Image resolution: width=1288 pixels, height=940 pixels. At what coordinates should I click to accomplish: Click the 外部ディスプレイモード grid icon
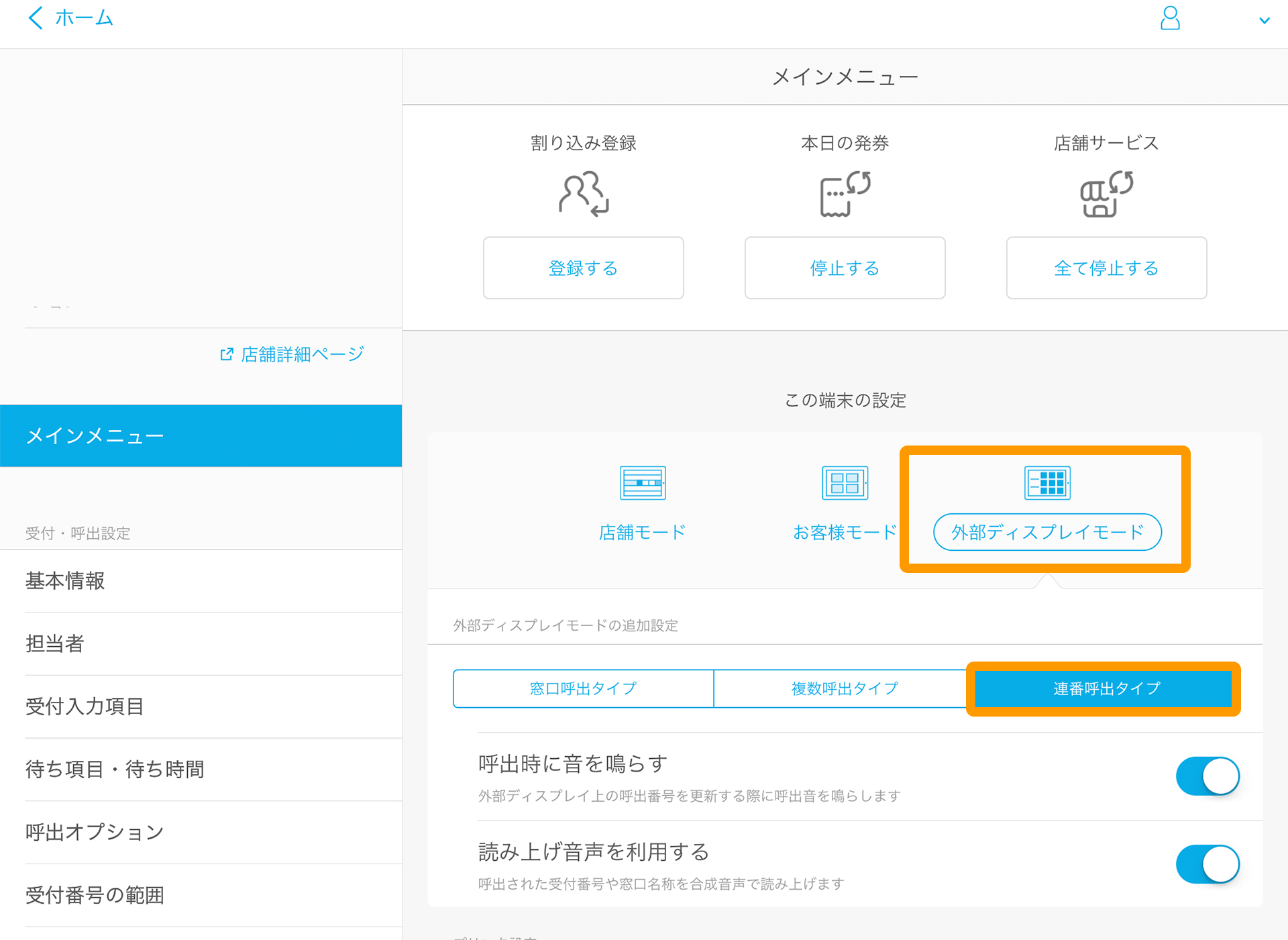click(x=1048, y=482)
